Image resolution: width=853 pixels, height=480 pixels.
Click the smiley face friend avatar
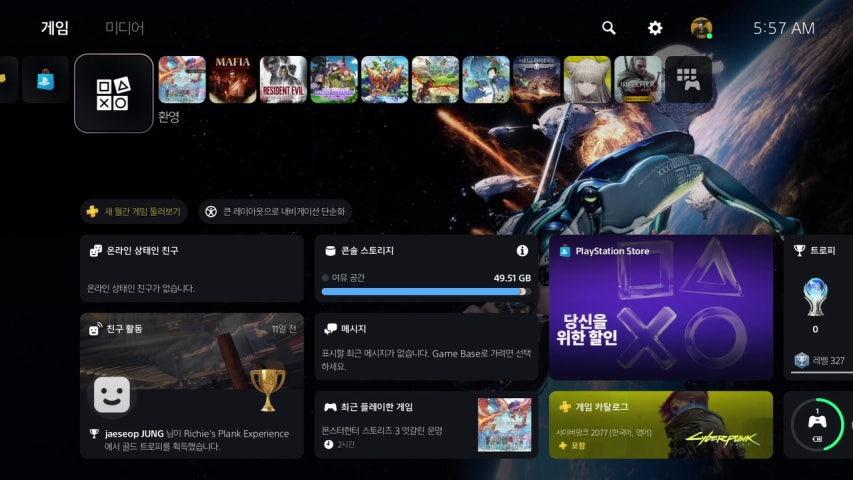112,395
